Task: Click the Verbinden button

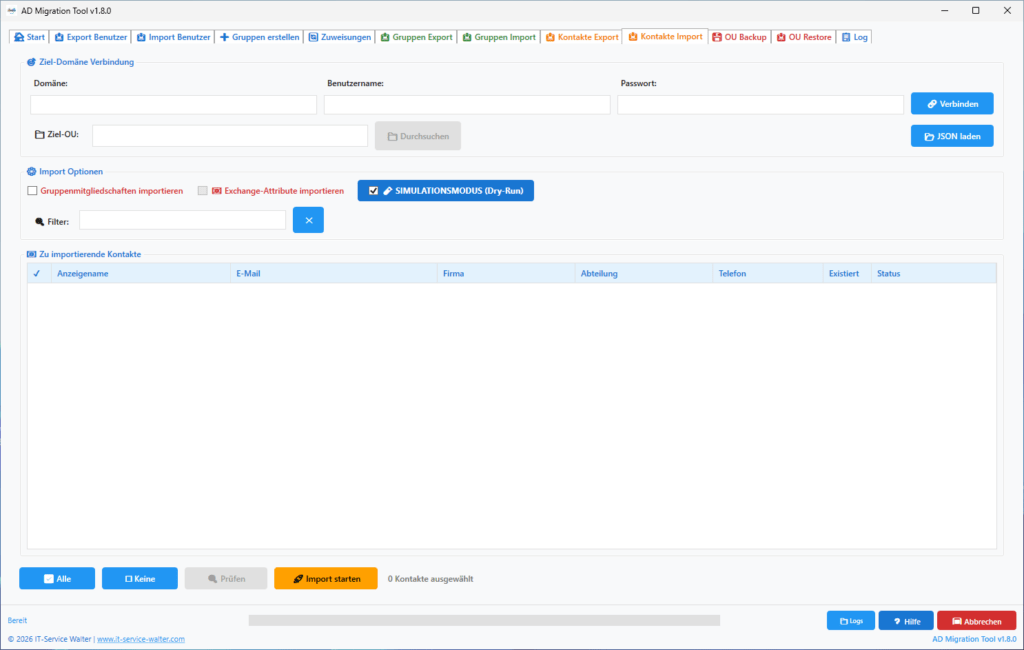Action: point(952,104)
